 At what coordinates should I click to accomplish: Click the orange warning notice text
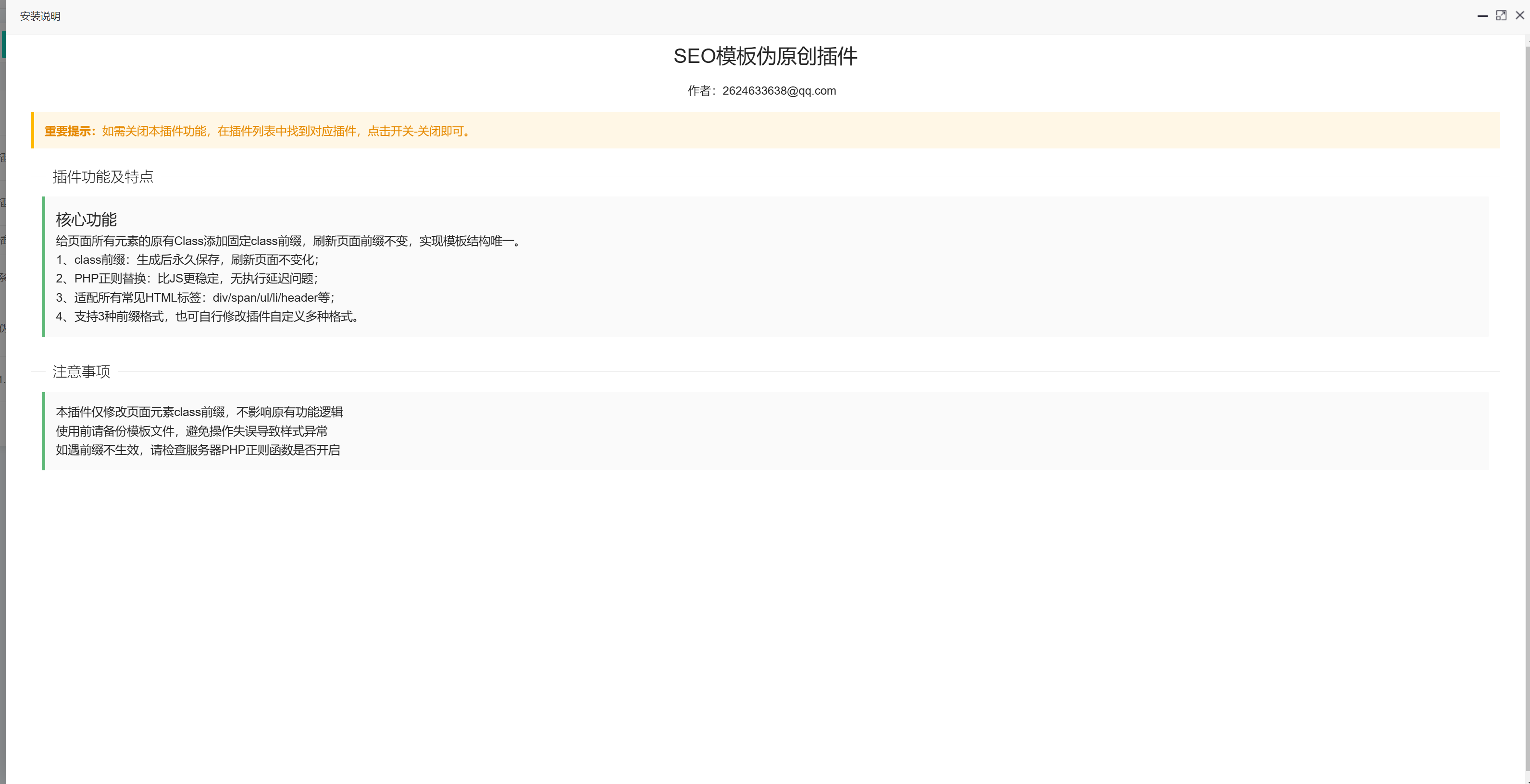coord(285,131)
